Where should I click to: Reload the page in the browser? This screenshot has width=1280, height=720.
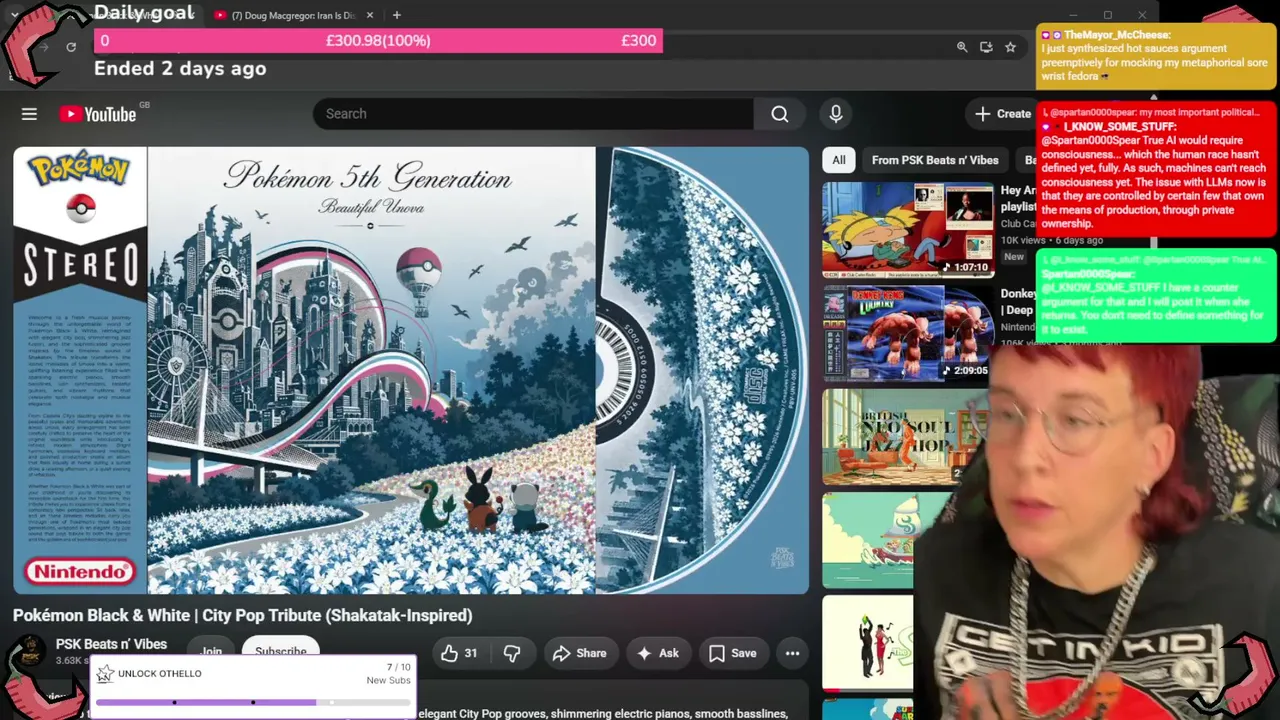point(71,47)
